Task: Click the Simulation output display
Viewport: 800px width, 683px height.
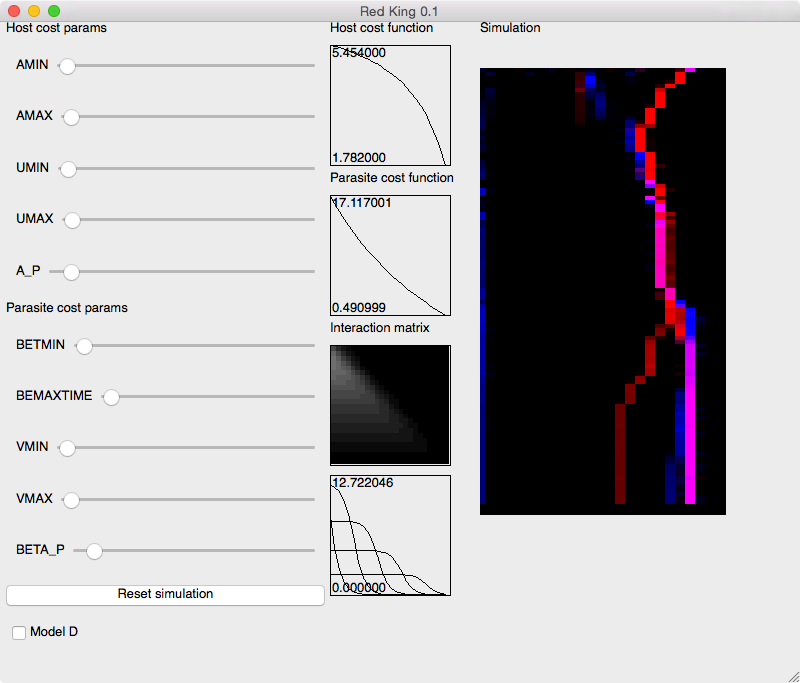Action: click(x=602, y=291)
